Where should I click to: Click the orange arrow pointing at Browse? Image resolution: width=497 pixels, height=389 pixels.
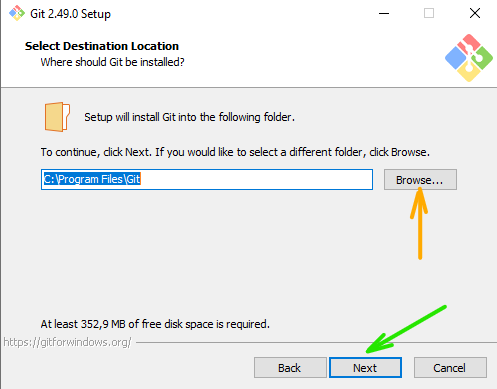(x=419, y=223)
